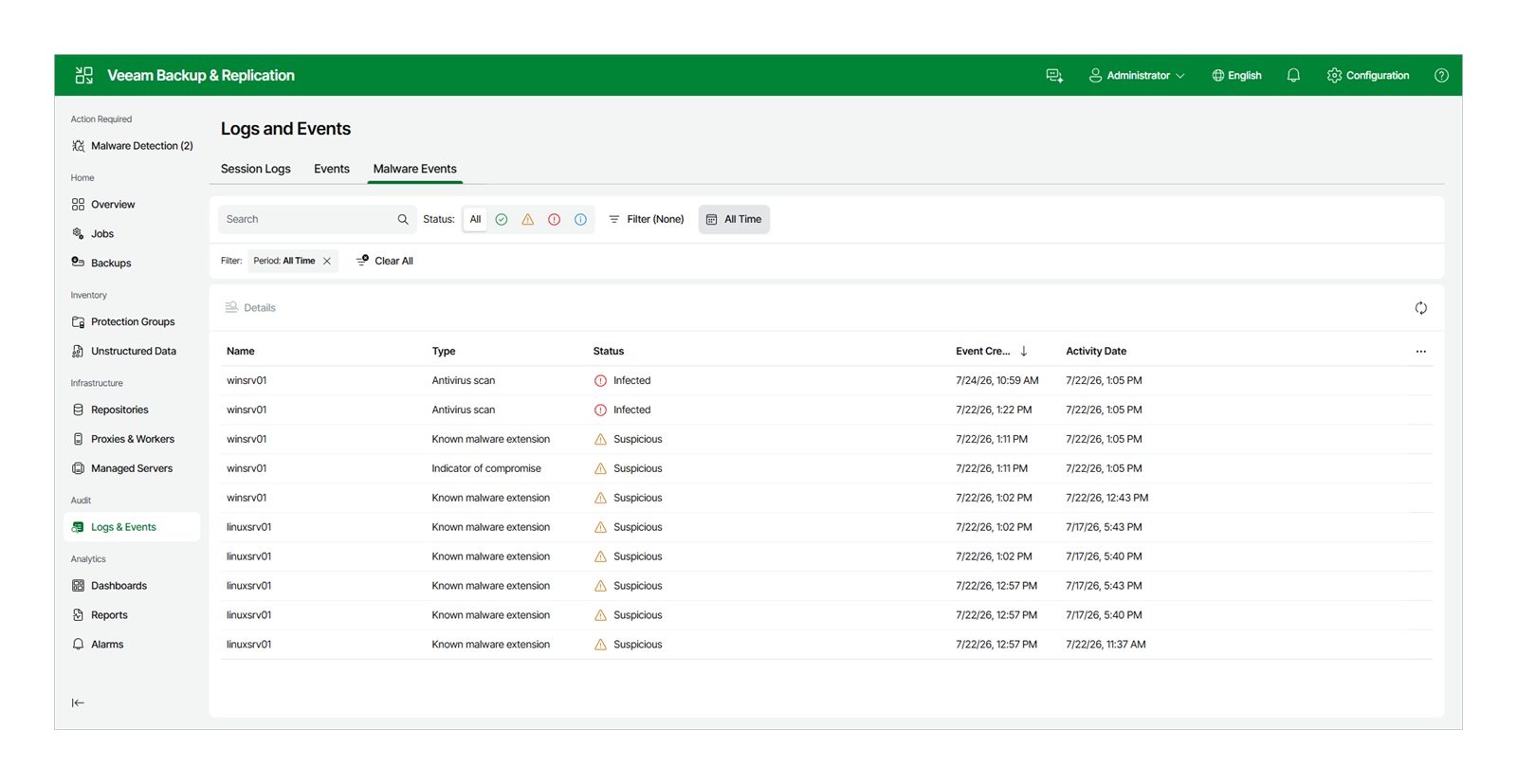Select the Malware Events tab
The image size is (1517, 784).
414,169
